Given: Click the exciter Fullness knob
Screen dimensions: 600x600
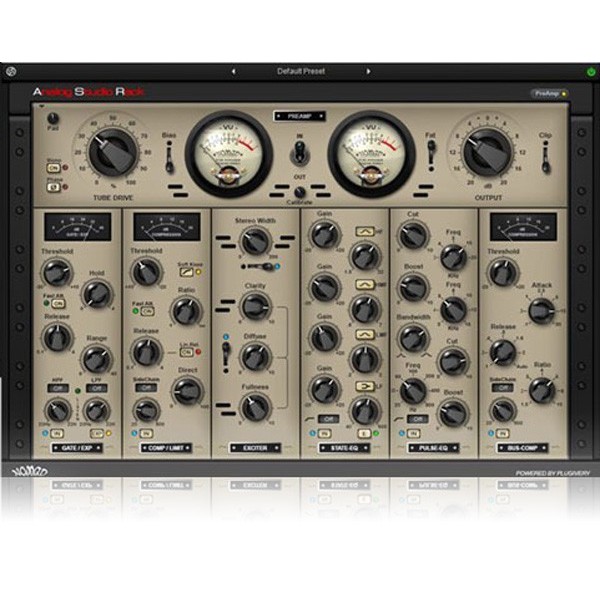Looking at the screenshot, I should pos(255,407).
